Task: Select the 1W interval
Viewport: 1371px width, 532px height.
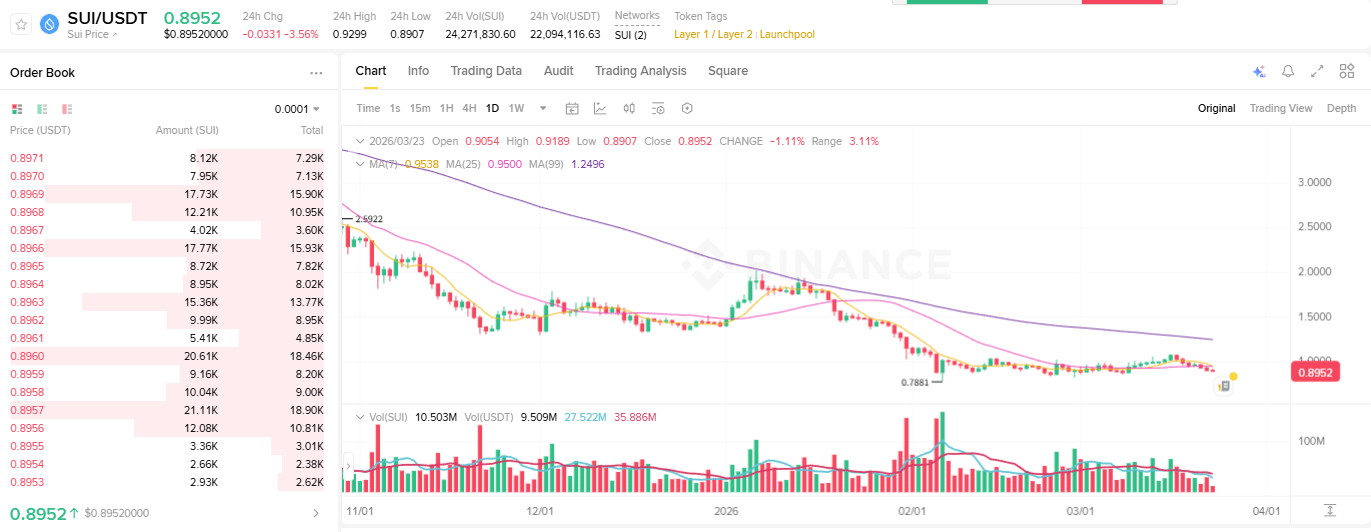Action: 516,108
